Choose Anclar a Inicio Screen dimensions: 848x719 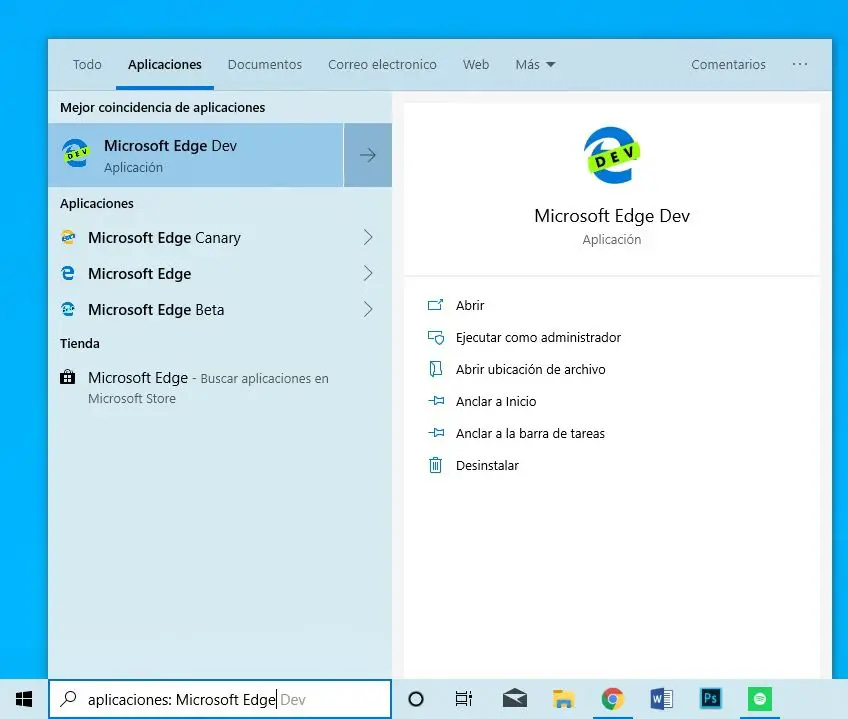(496, 401)
